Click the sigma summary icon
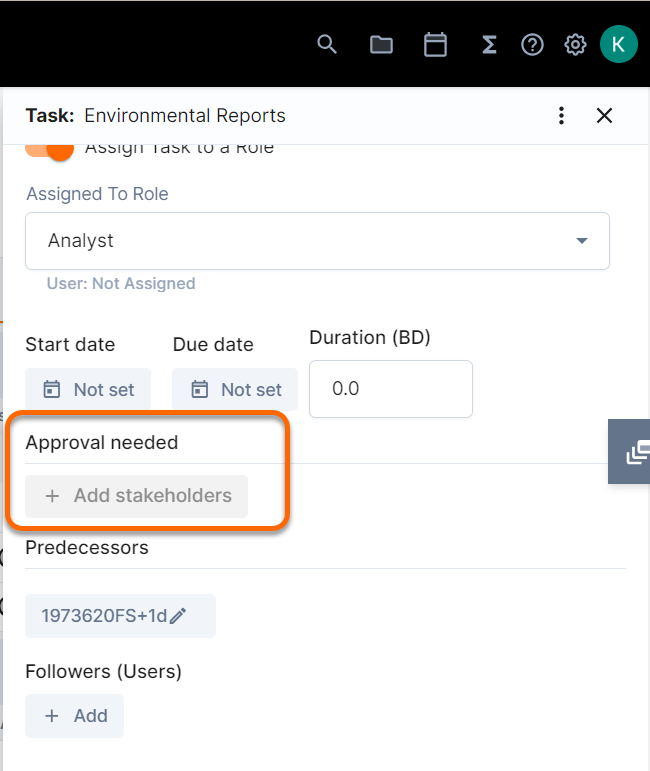 (489, 44)
